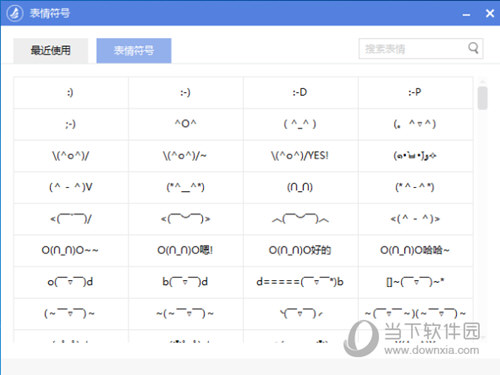Viewport: 500px width, 375px height.
Task: Choose the \(^o^)/YES! emoticon
Action: coord(301,156)
